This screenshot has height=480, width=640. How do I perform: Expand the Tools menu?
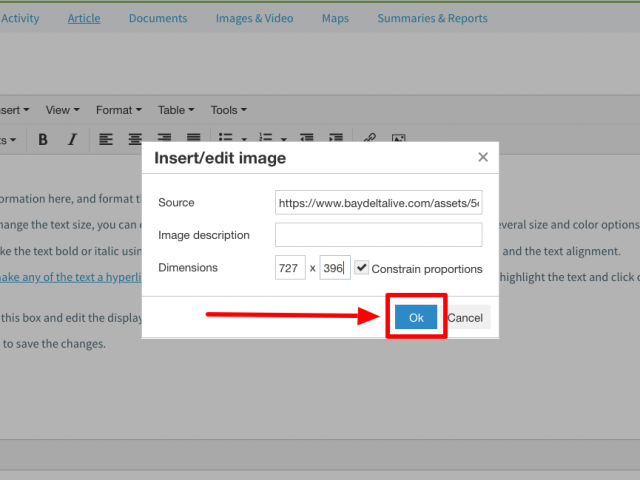click(228, 110)
